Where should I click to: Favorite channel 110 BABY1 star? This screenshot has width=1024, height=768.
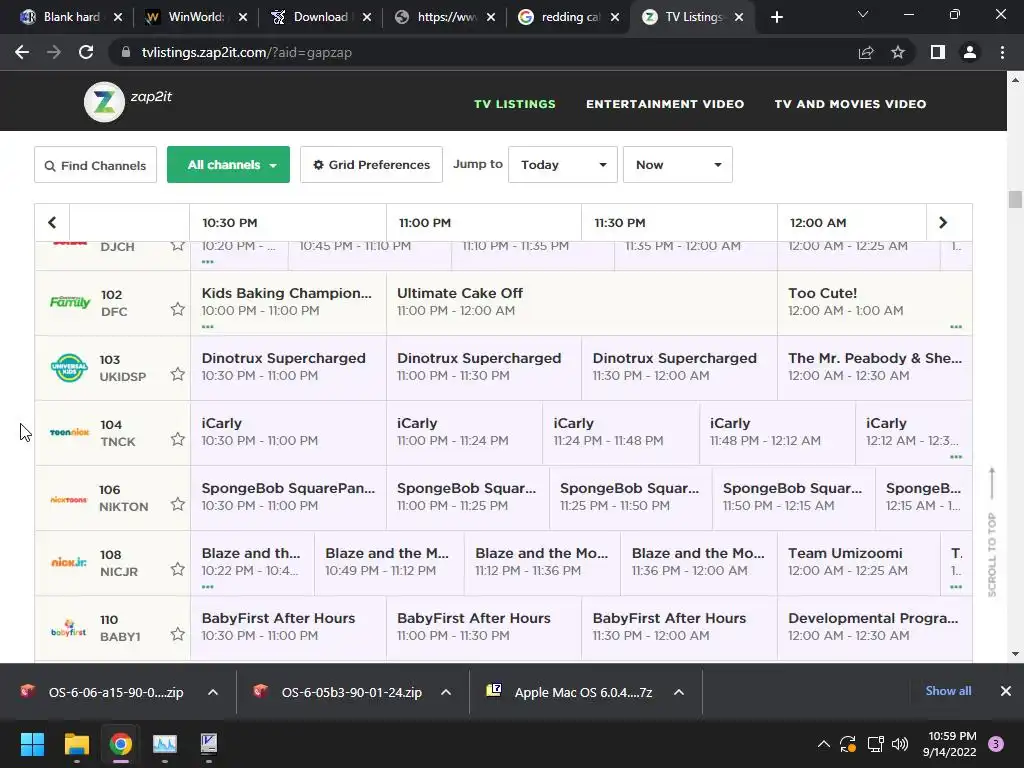(178, 634)
